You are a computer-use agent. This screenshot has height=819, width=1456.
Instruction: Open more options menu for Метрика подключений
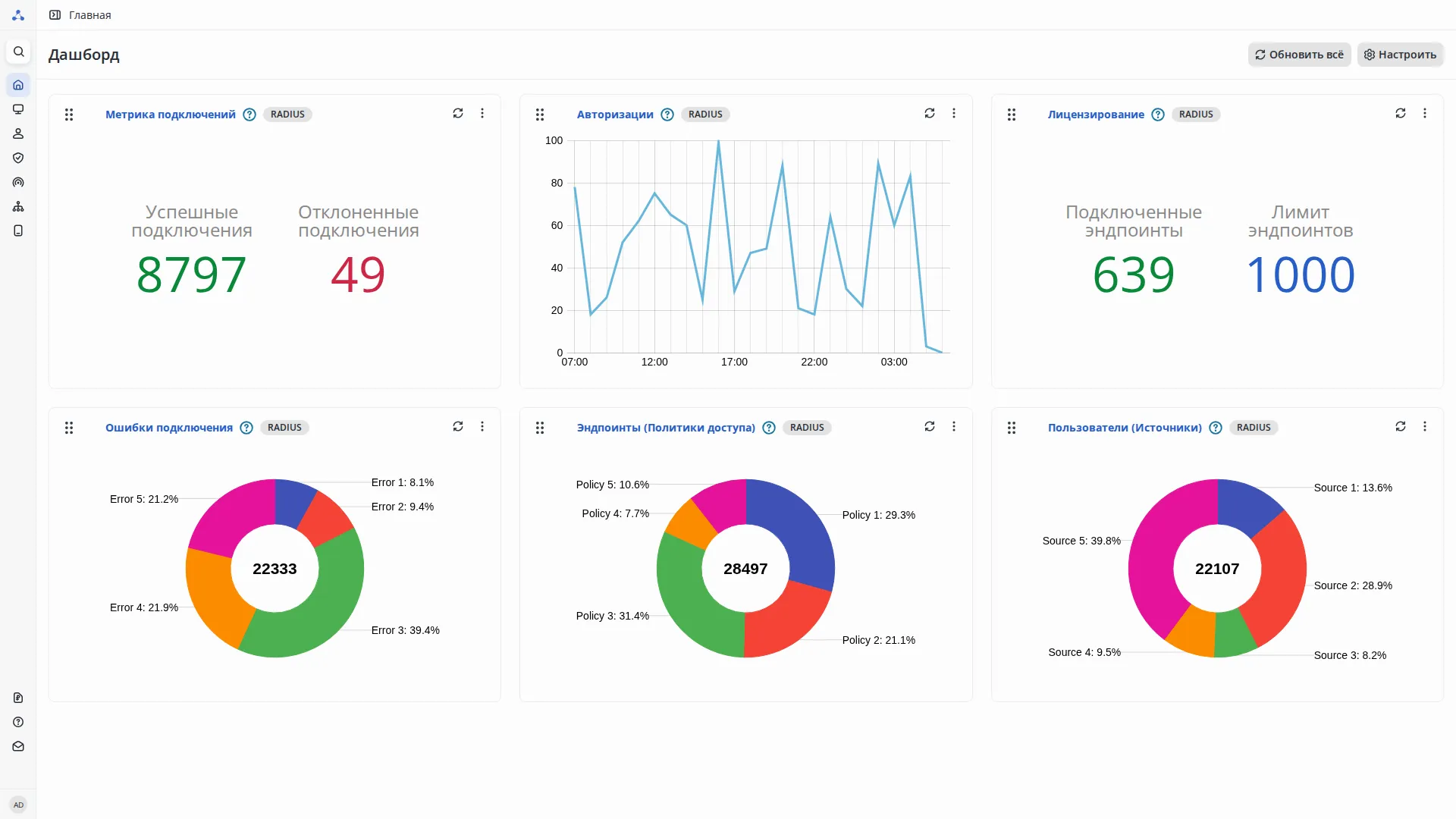pos(482,113)
